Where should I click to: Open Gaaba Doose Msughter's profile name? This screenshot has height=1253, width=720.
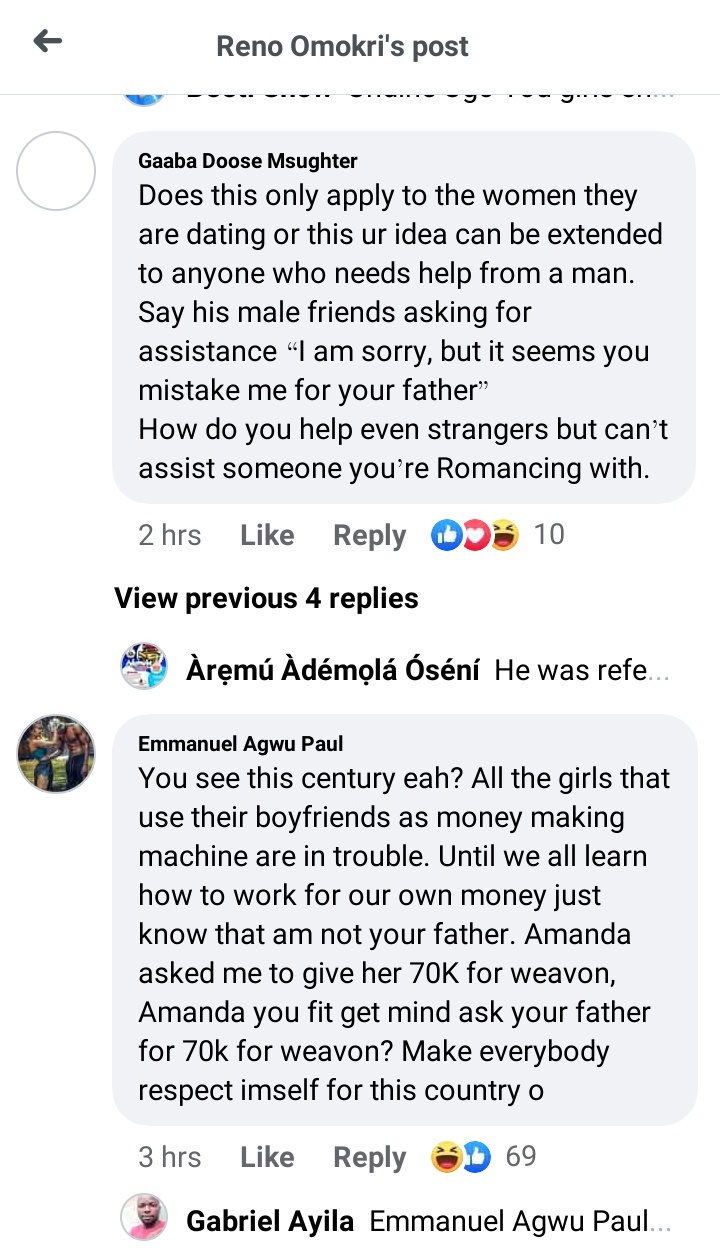pyautogui.click(x=247, y=161)
